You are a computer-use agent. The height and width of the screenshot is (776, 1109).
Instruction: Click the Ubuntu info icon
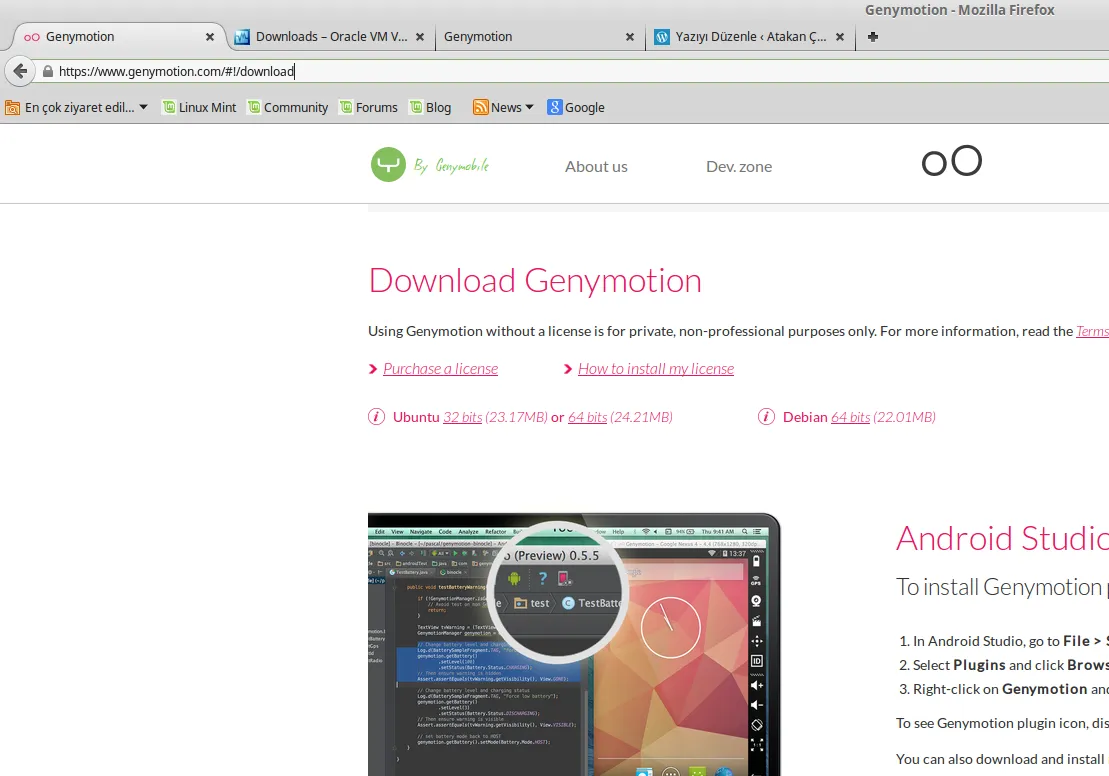(376, 417)
